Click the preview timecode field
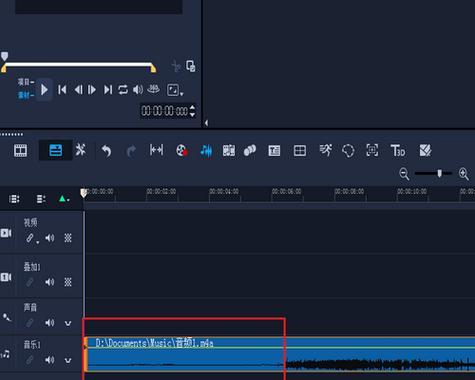Screen dimensions: 475x380 [164, 111]
